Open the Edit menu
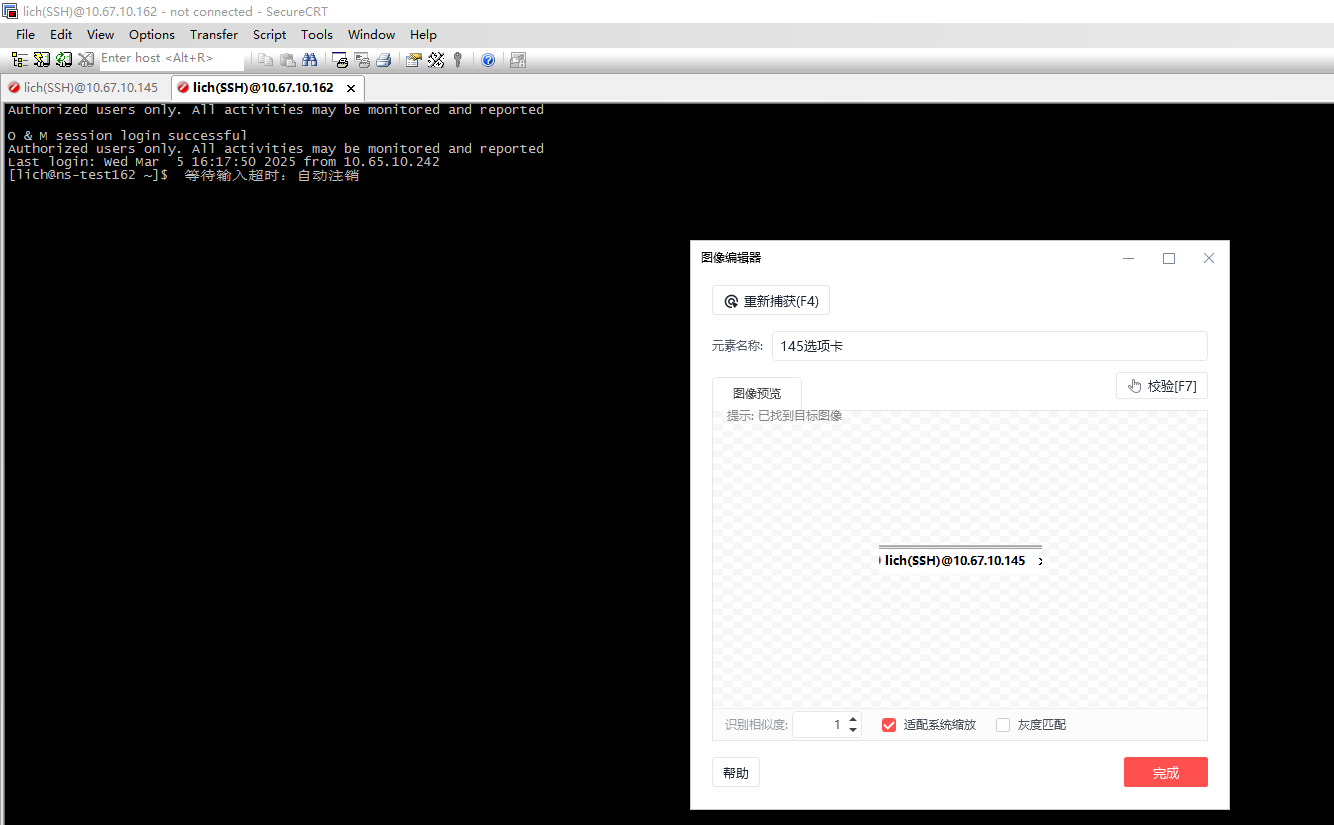Viewport: 1334px width, 825px height. click(61, 34)
